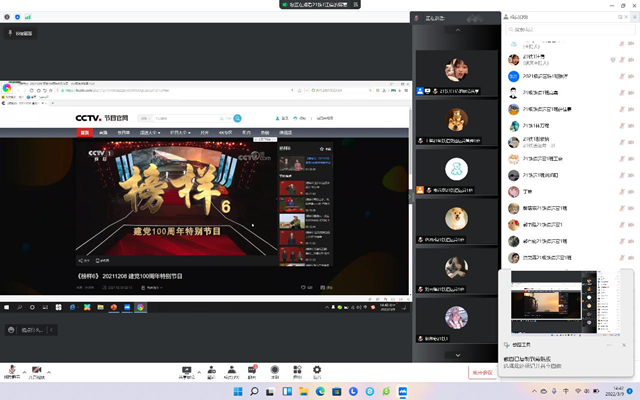Image resolution: width=640 pixels, height=400 pixels.
Task: Toggle mic for blue-circle avatar participant
Action: [x=622, y=76]
